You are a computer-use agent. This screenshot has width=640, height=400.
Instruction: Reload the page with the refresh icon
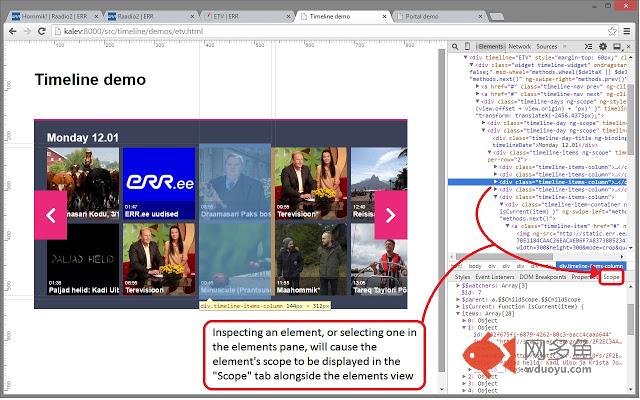click(41, 31)
